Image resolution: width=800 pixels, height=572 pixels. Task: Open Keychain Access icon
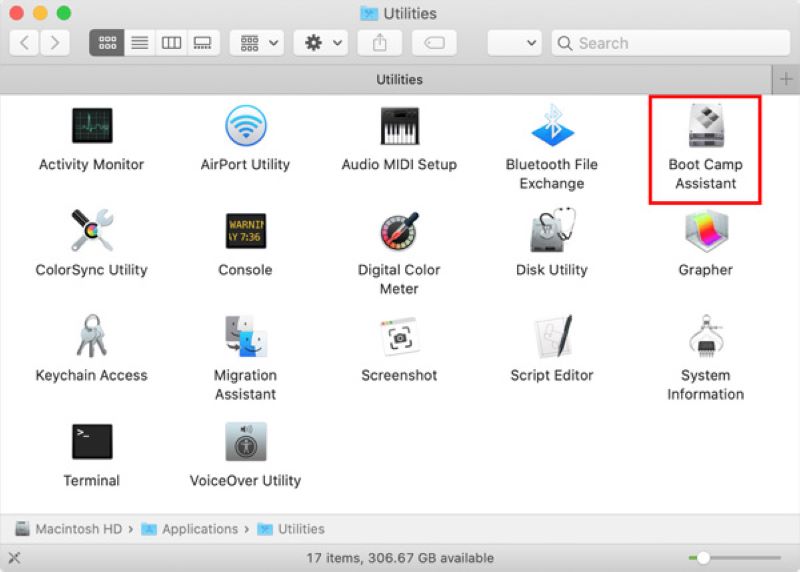[92, 335]
